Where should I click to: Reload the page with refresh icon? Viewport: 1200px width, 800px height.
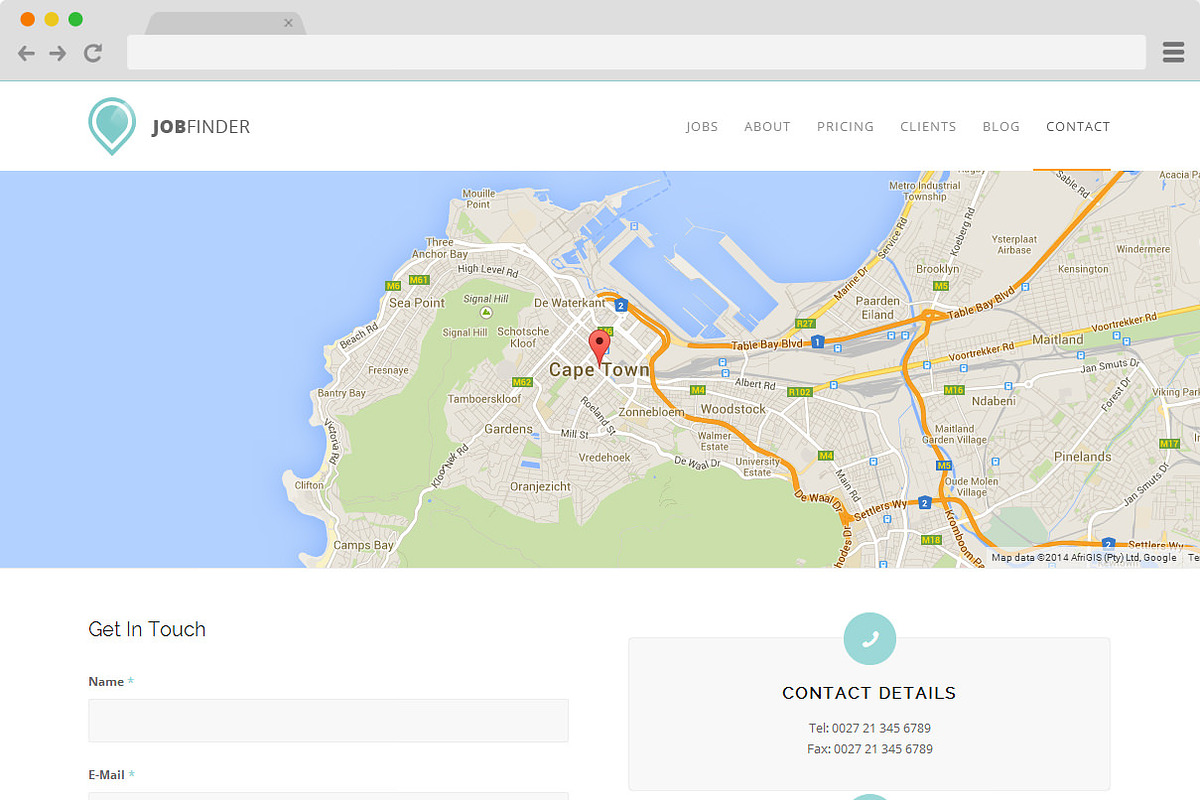tap(93, 53)
